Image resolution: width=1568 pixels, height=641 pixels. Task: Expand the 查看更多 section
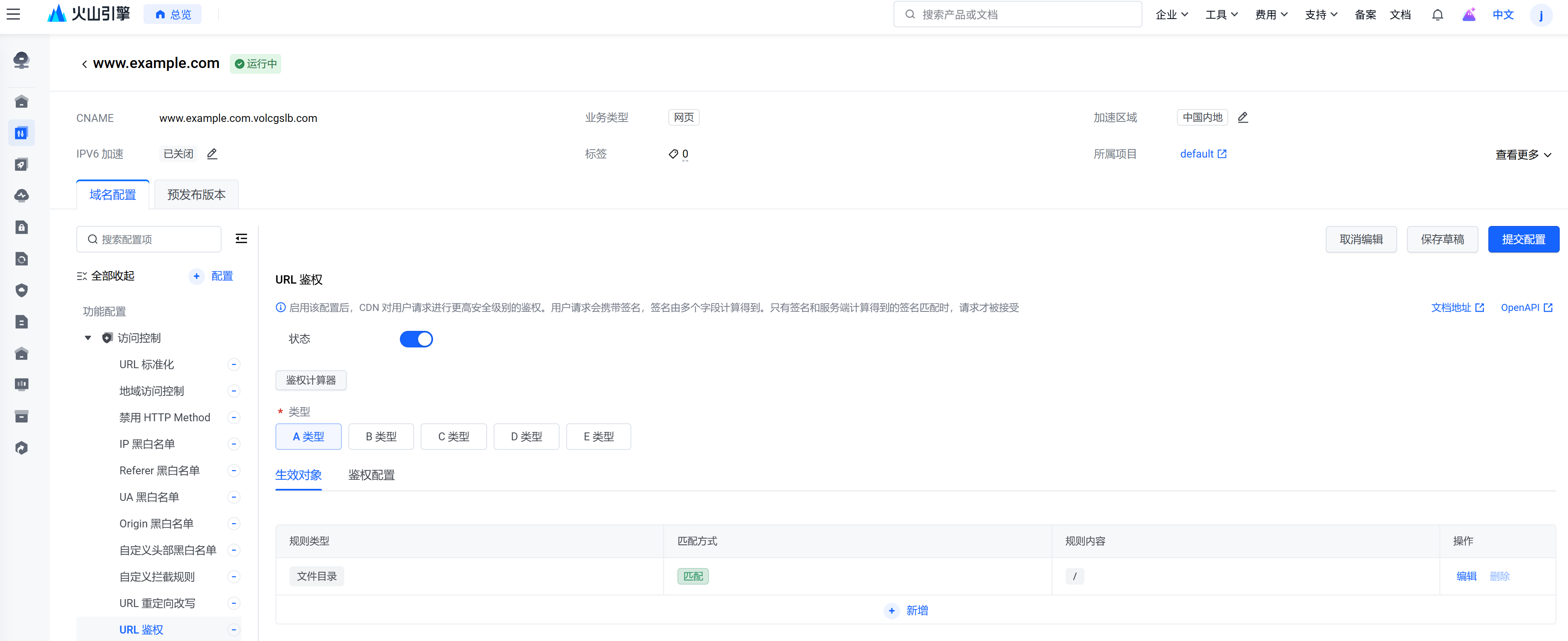pos(1522,155)
